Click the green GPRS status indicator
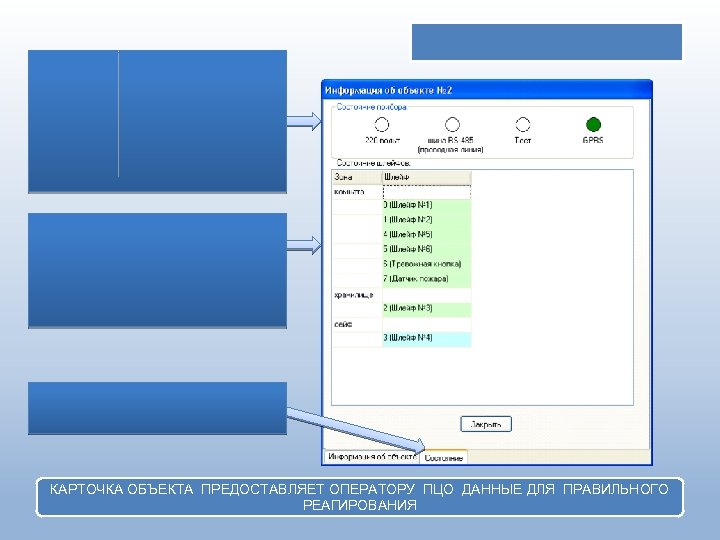Screen dimensions: 720x540 point(593,124)
